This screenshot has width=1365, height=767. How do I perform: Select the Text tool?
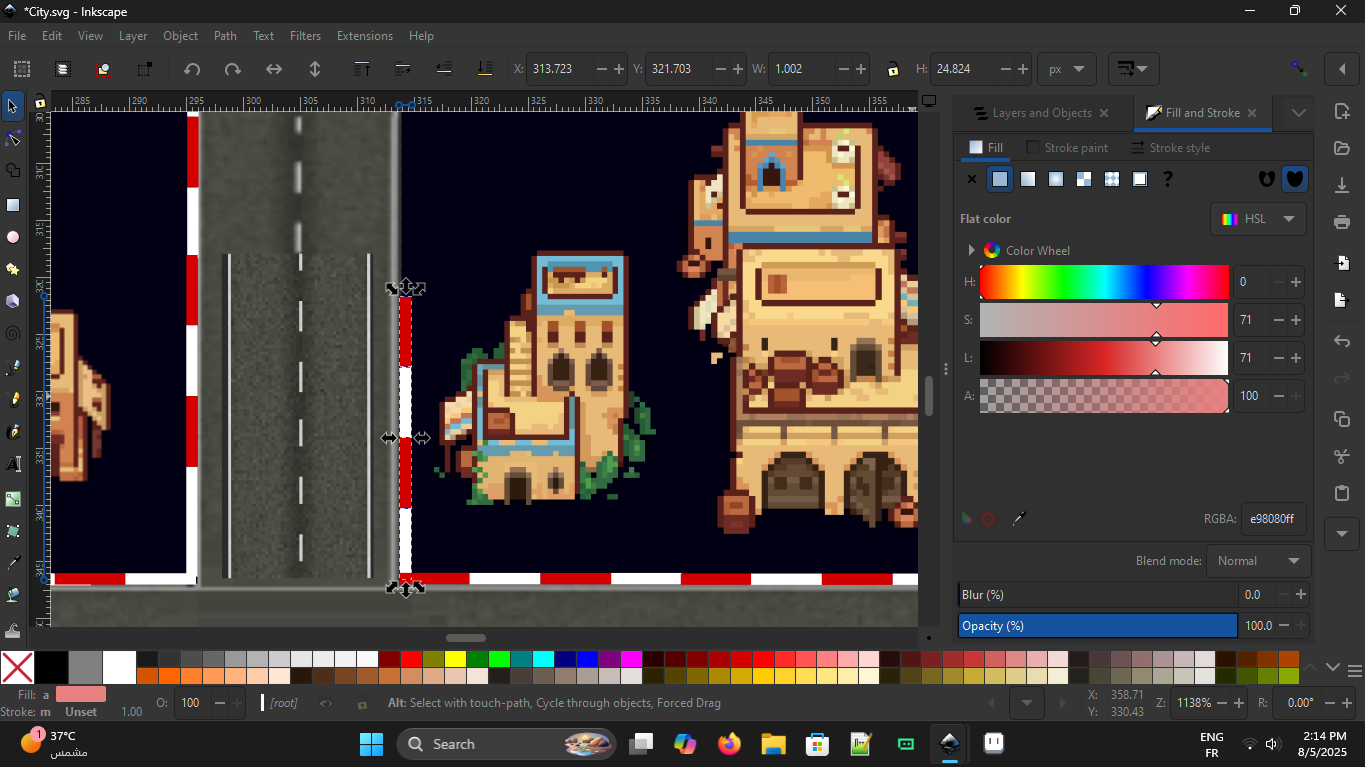pos(13,464)
